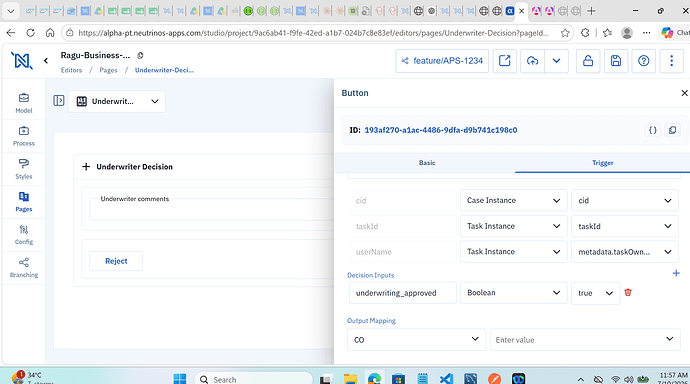The width and height of the screenshot is (690, 384).
Task: Click the save disk icon in toolbar
Action: click(x=616, y=61)
